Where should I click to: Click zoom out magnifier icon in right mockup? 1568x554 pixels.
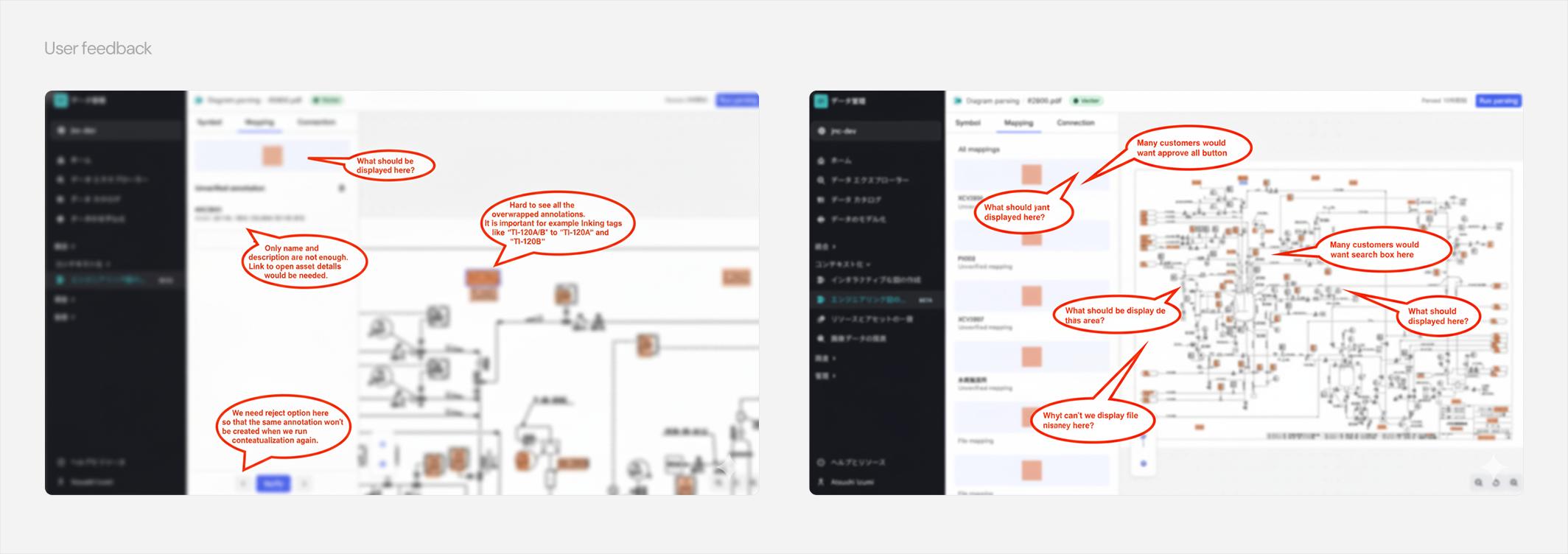[x=1478, y=483]
